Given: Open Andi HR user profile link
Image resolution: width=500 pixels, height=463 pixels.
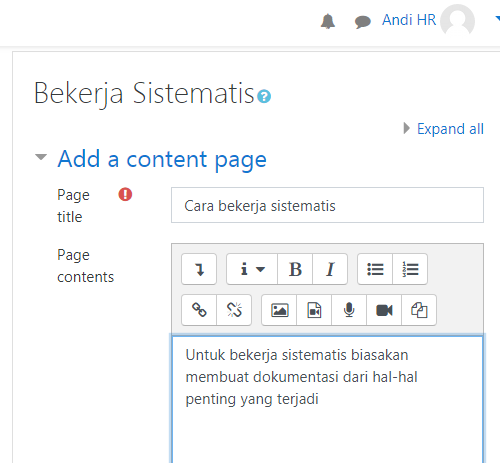Looking at the screenshot, I should 409,20.
